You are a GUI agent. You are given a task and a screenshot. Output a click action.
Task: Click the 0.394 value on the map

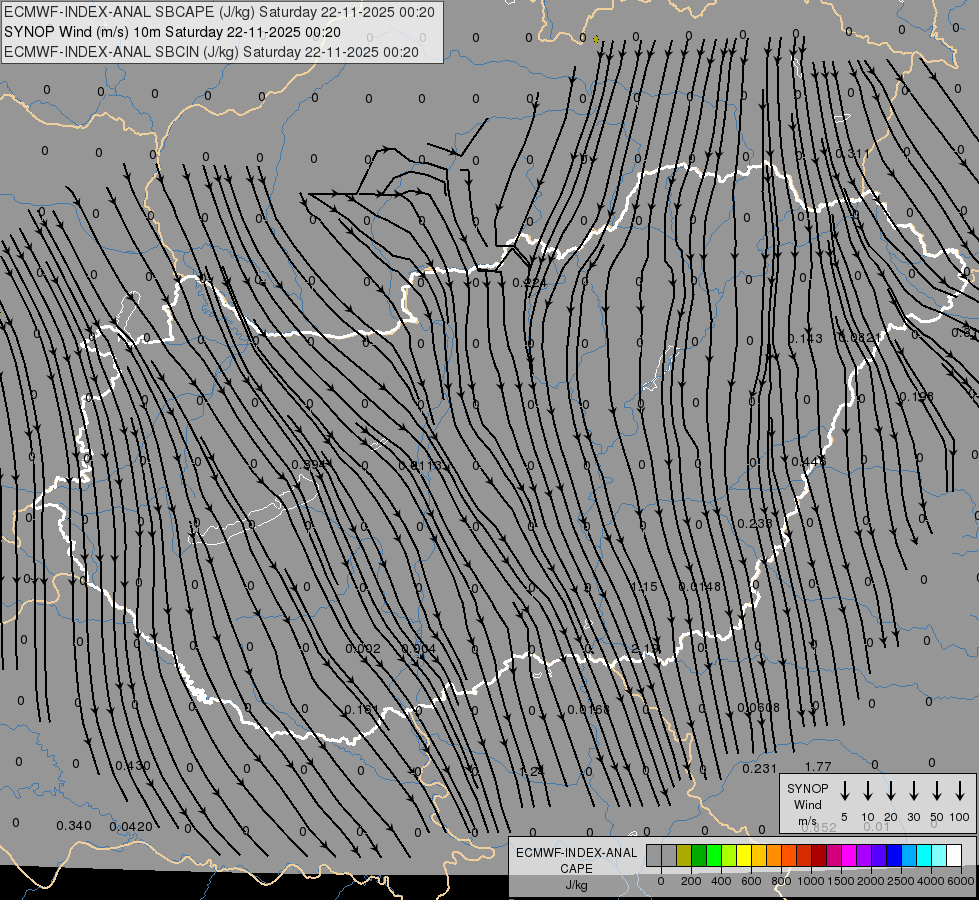(x=310, y=465)
